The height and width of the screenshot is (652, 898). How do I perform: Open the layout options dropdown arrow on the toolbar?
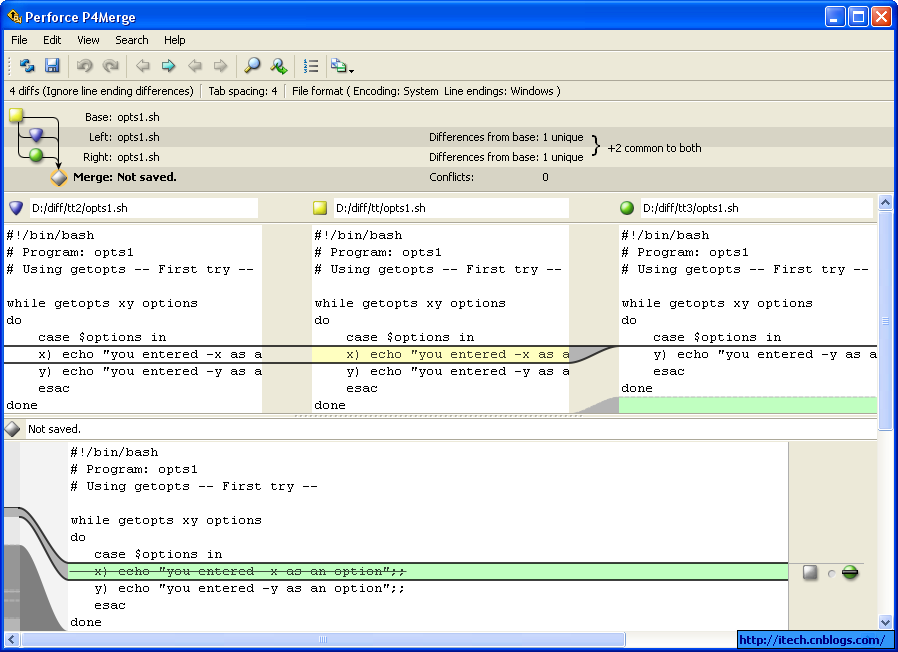(352, 70)
